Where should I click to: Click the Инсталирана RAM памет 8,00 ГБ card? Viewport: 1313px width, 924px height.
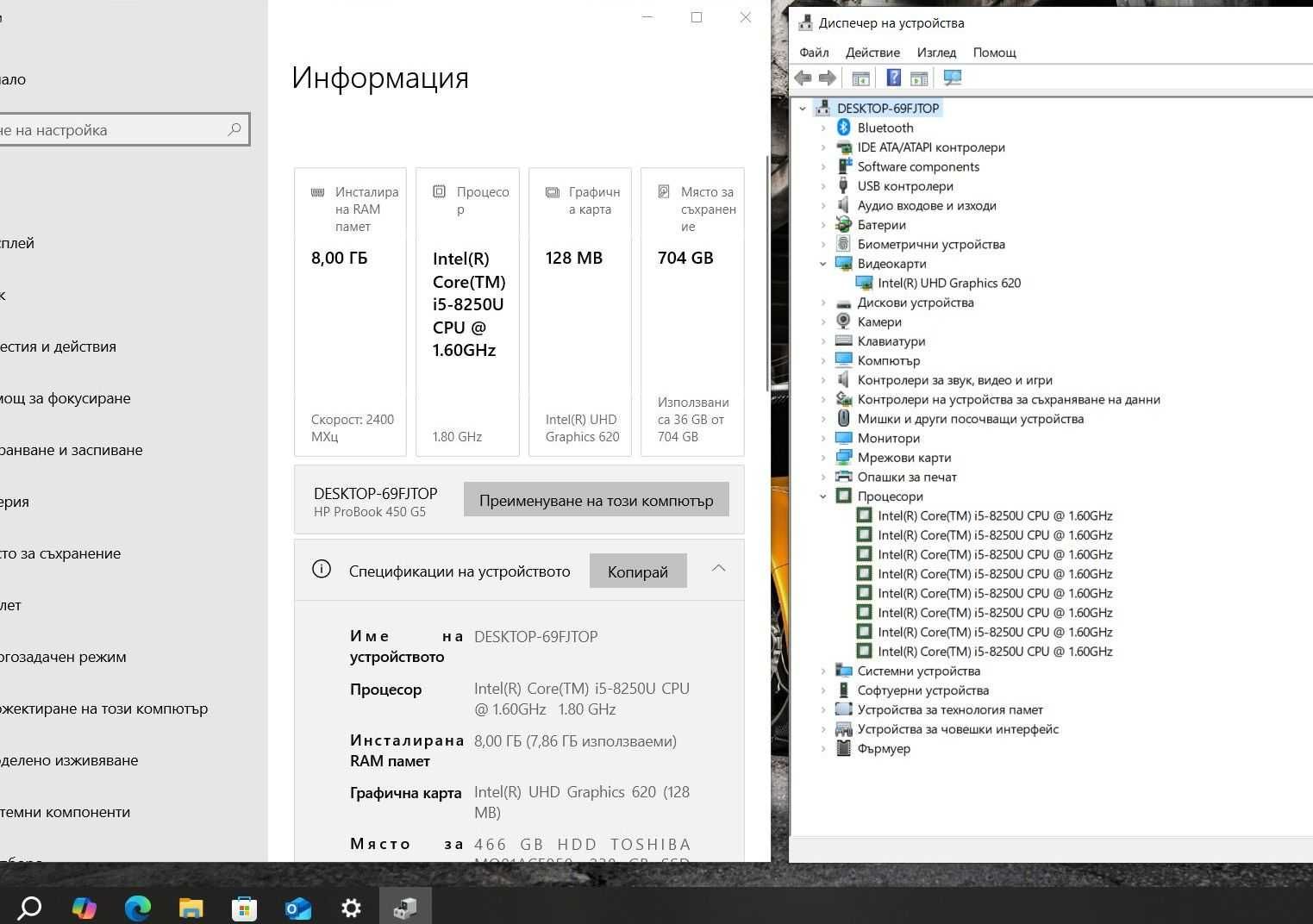coord(350,312)
